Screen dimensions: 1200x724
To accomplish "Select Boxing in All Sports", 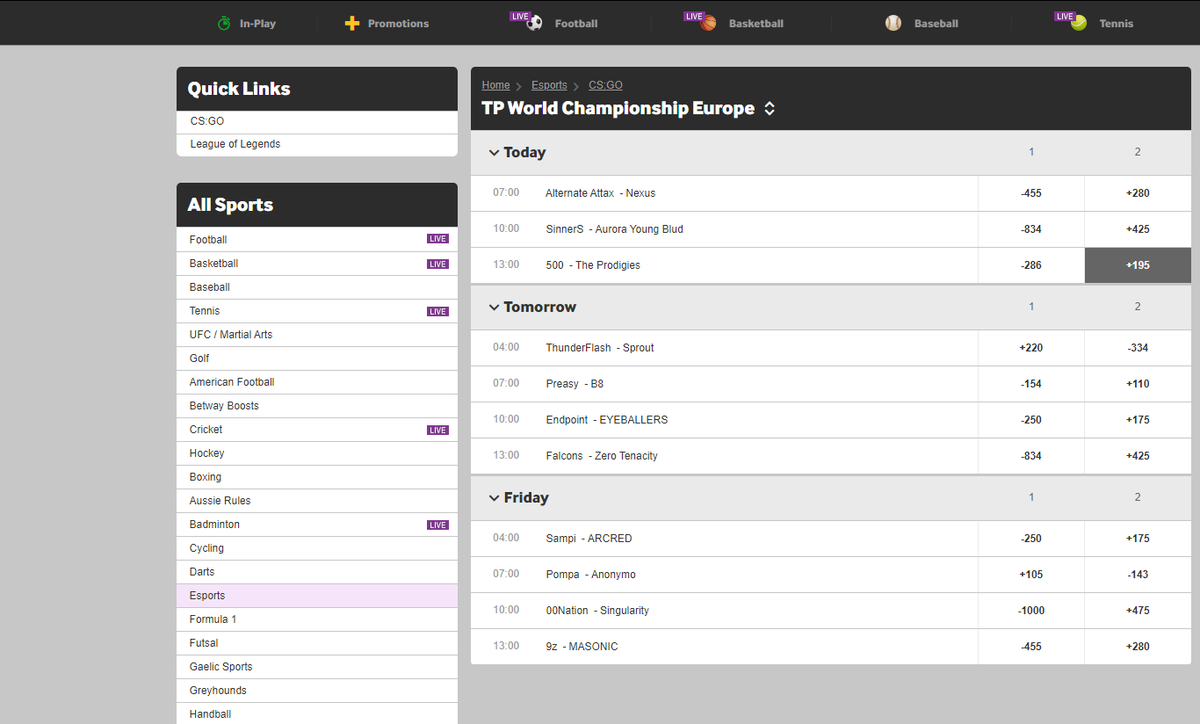I will (x=317, y=477).
